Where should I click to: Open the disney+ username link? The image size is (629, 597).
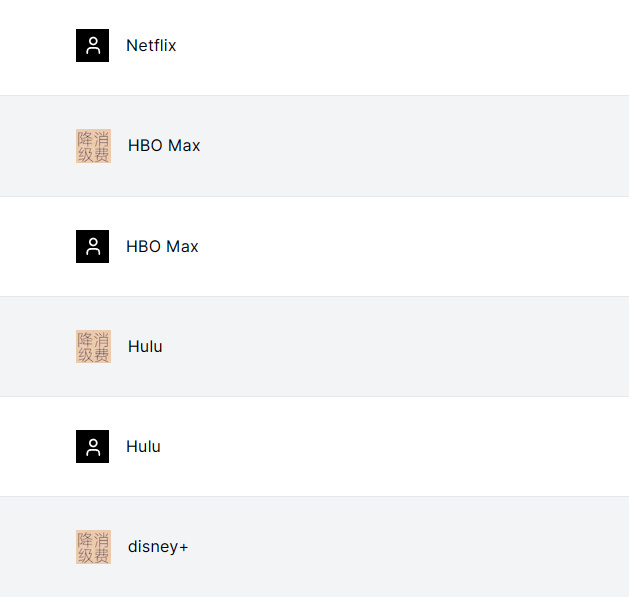click(158, 547)
